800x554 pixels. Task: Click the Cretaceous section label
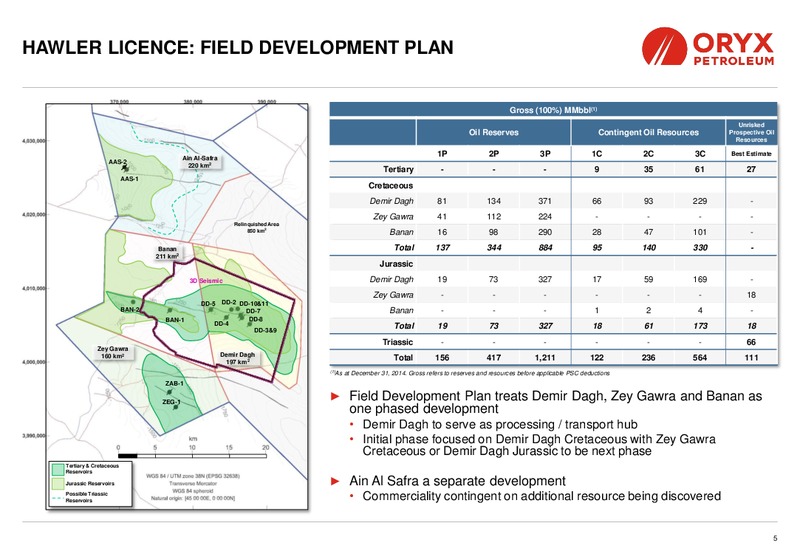pos(390,185)
